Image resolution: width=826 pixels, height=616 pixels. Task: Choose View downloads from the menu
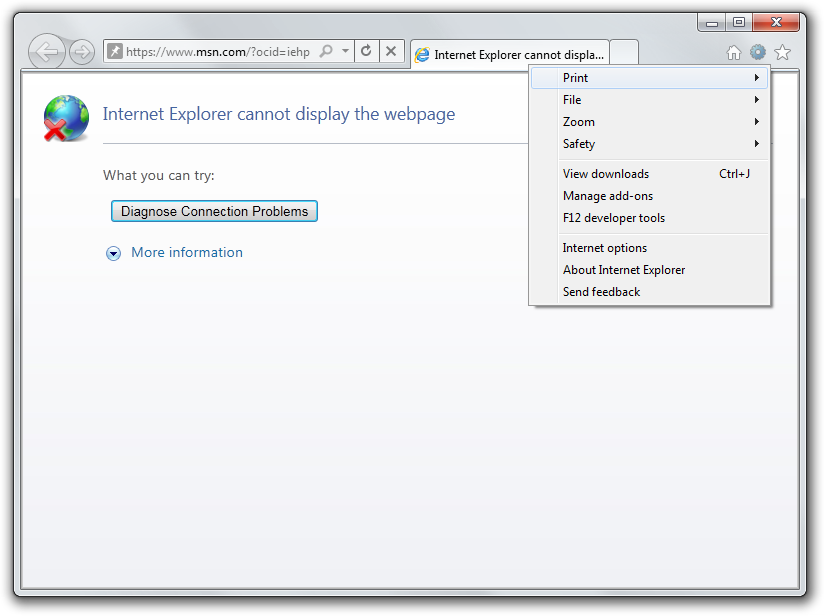[x=649, y=174]
